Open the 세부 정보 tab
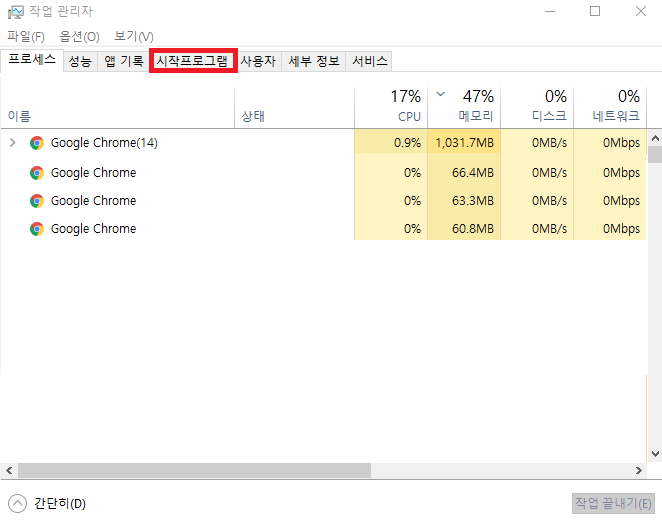Viewport: 662px width, 527px height. pyautogui.click(x=314, y=62)
